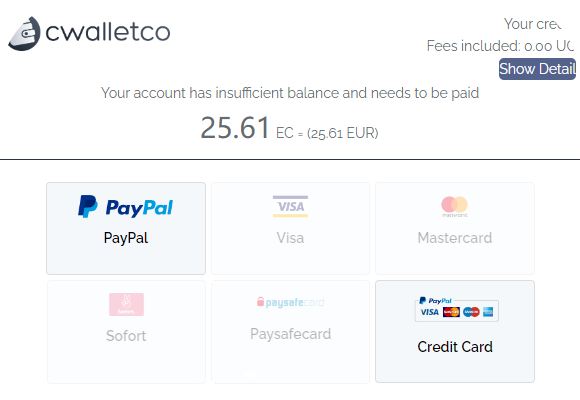The height and width of the screenshot is (400, 580).
Task: Select the PayPal logo
Action: point(125,206)
